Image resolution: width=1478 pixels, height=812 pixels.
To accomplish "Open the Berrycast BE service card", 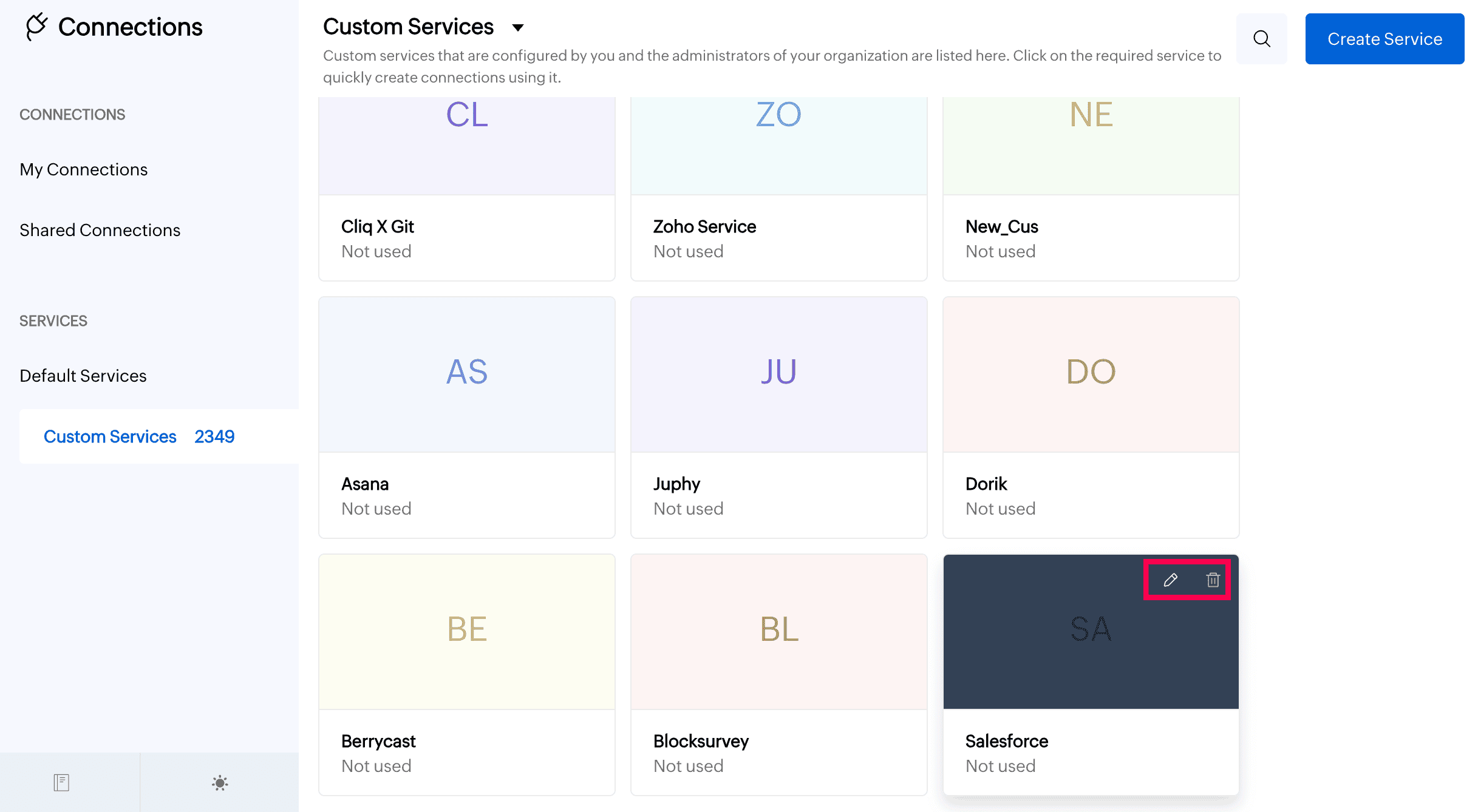I will [466, 632].
